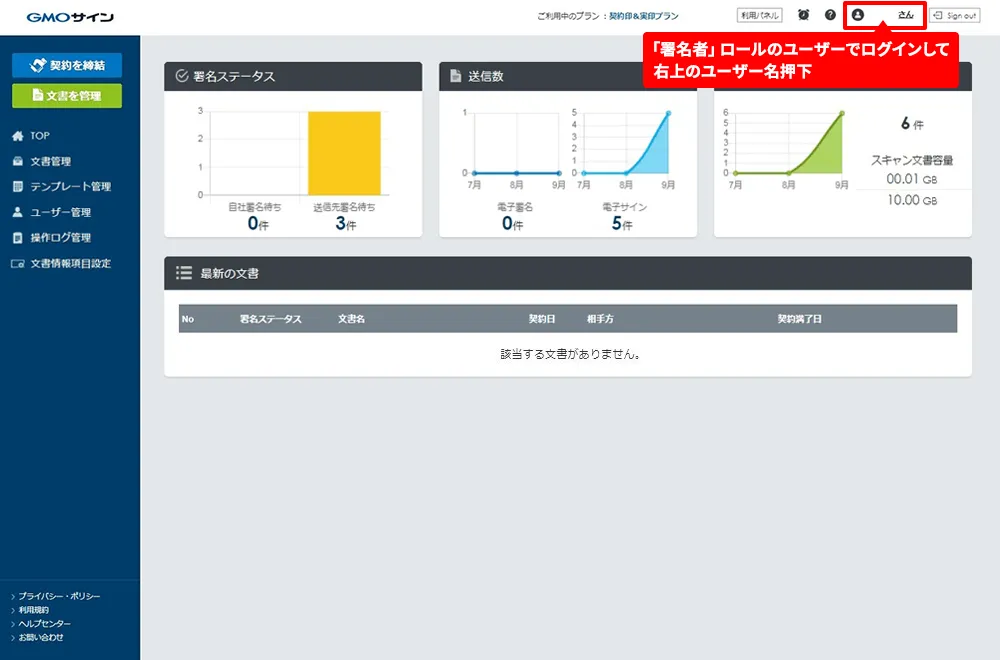This screenshot has width=1000, height=660.
Task: Open the プライバシー・ポリシー link
Action: 59,596
